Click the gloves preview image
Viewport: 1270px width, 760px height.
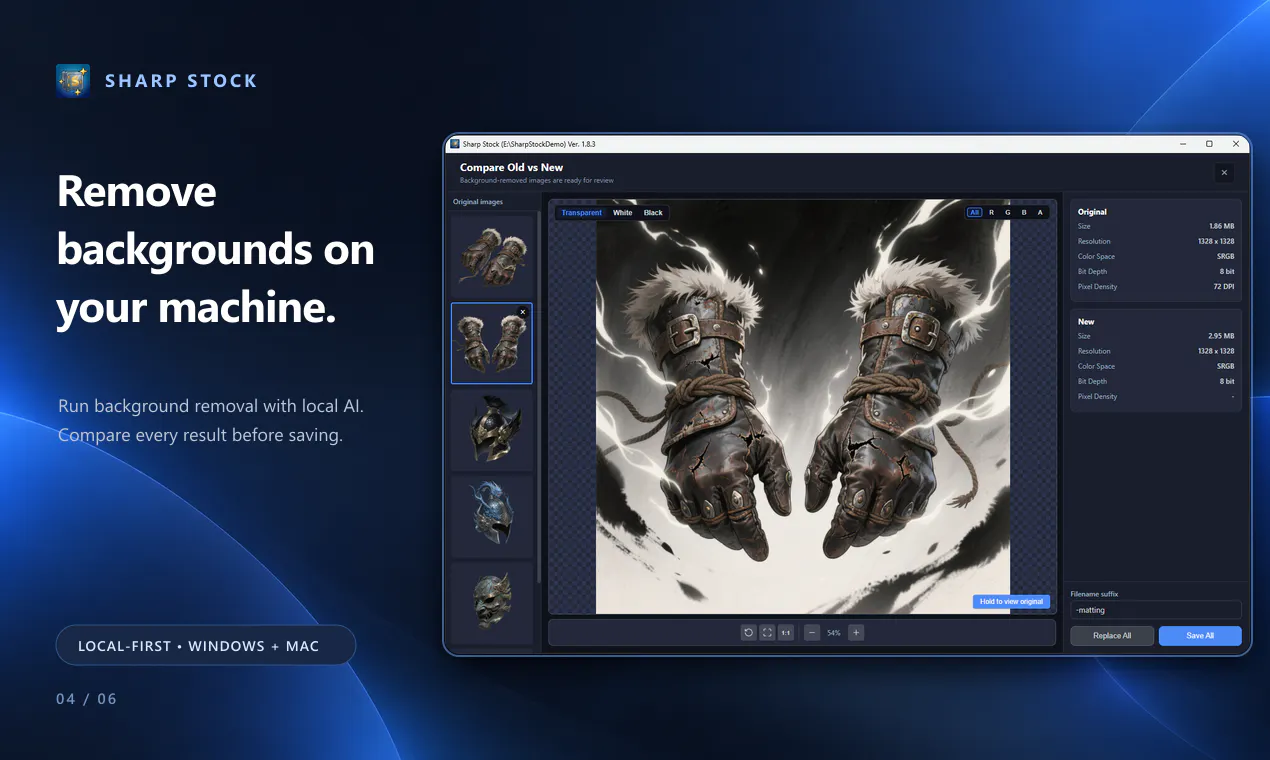point(803,405)
